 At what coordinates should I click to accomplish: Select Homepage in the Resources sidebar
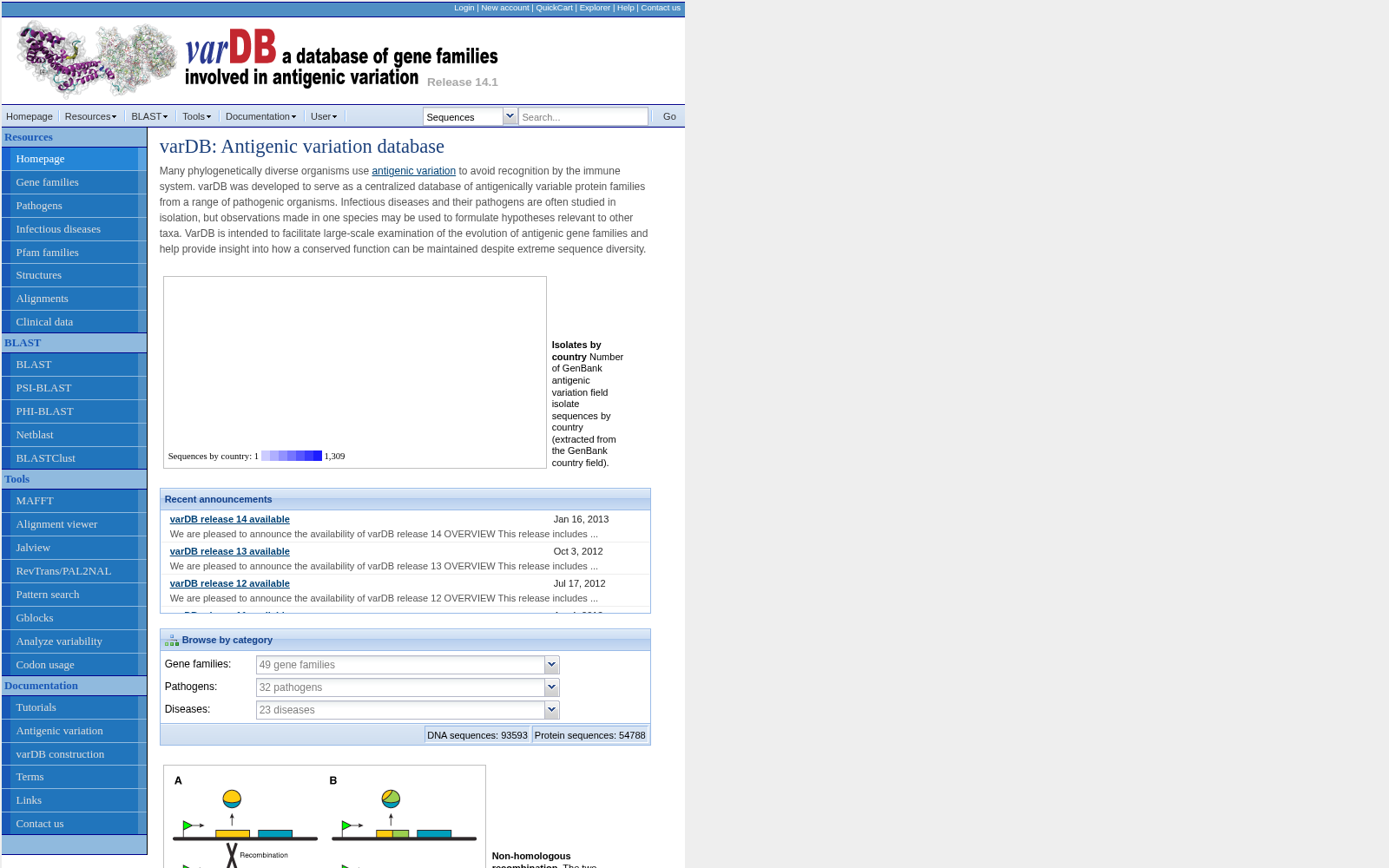click(x=74, y=159)
